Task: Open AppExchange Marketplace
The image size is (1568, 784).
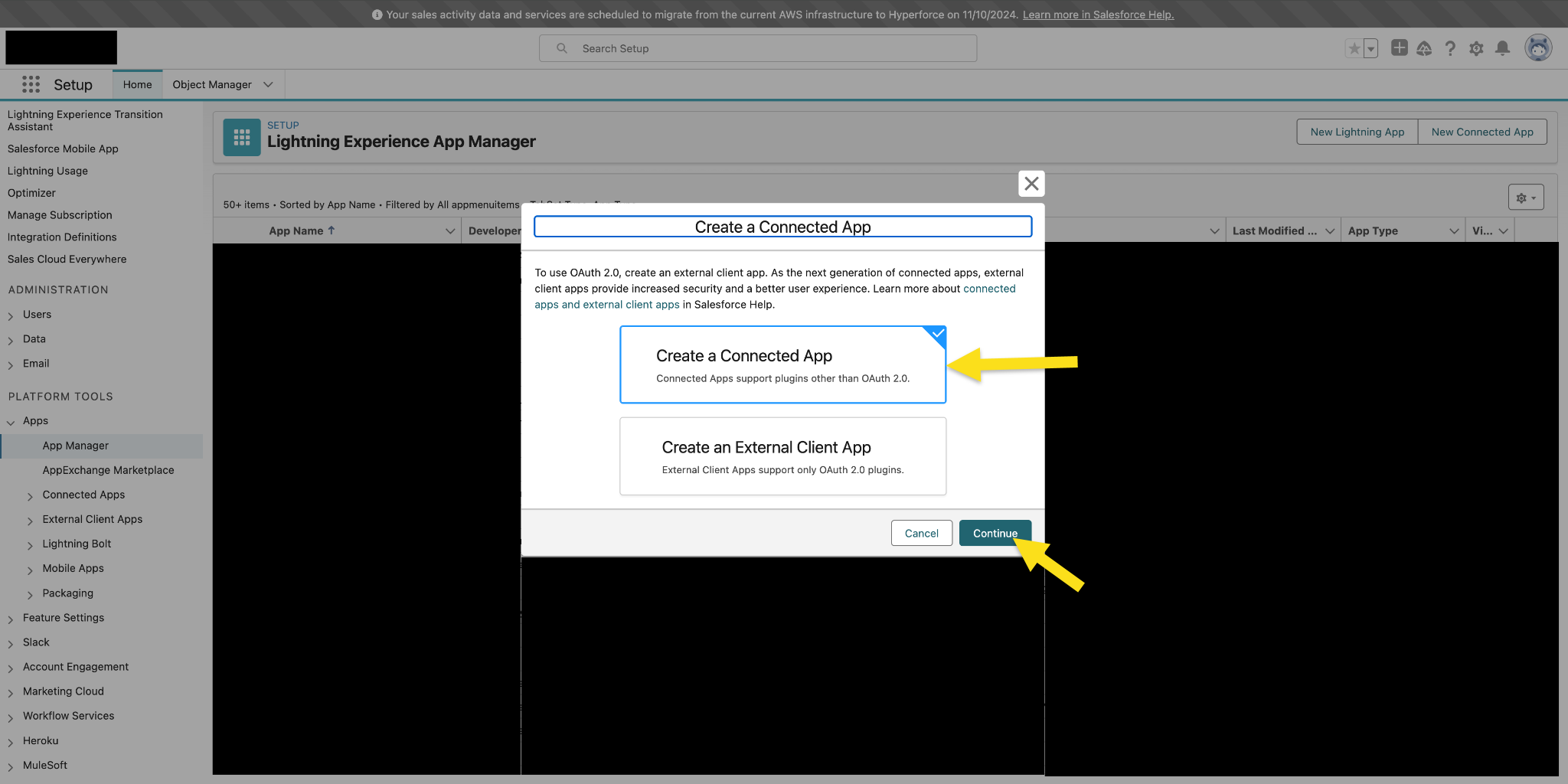Action: tap(108, 470)
